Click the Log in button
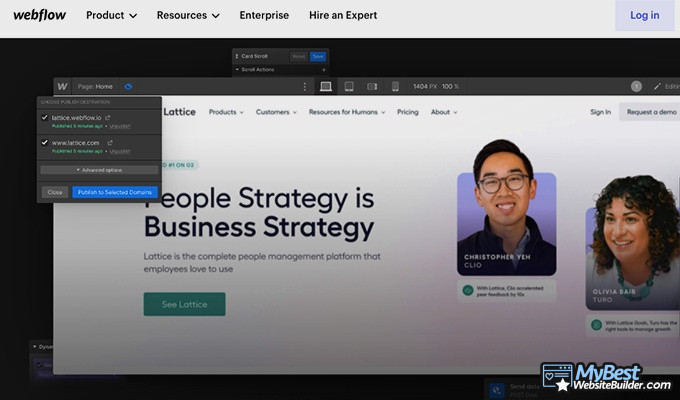 pyautogui.click(x=644, y=15)
